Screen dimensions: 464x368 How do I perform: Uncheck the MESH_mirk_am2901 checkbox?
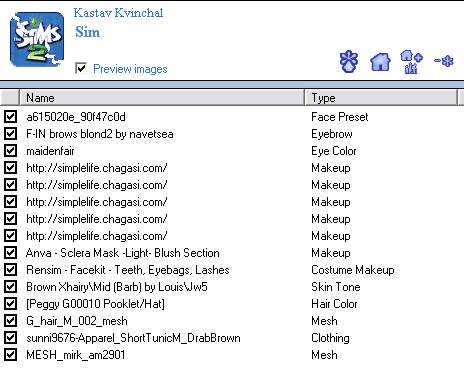(x=10, y=355)
